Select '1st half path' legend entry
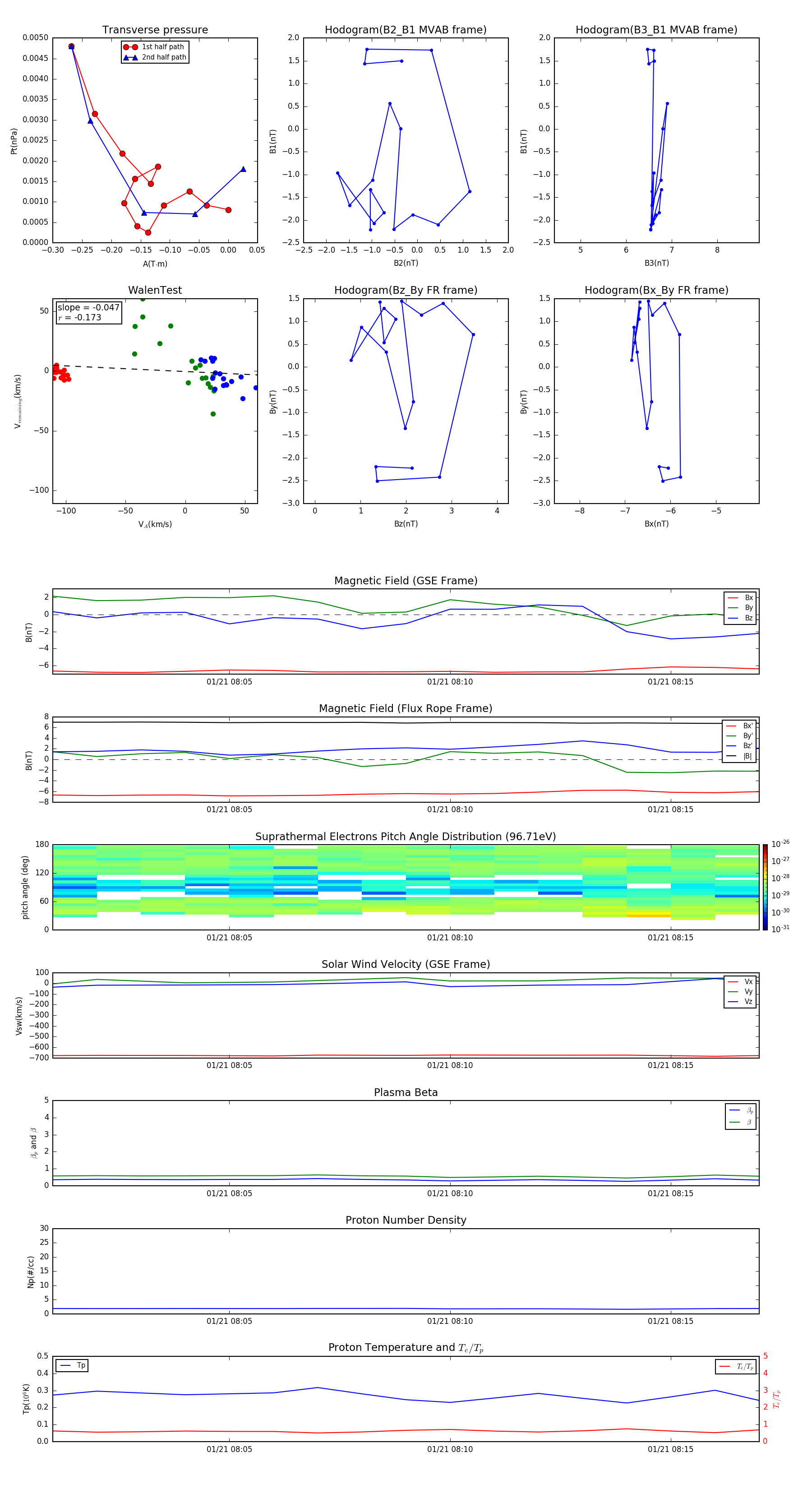812x1489 pixels. click(154, 47)
